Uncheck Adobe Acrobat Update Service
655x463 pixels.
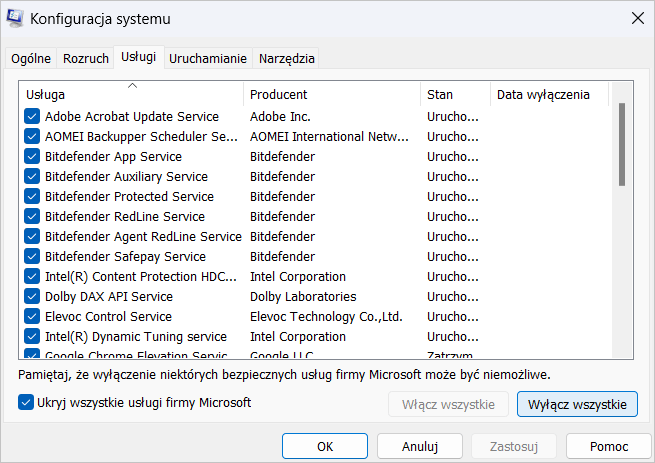pos(32,117)
